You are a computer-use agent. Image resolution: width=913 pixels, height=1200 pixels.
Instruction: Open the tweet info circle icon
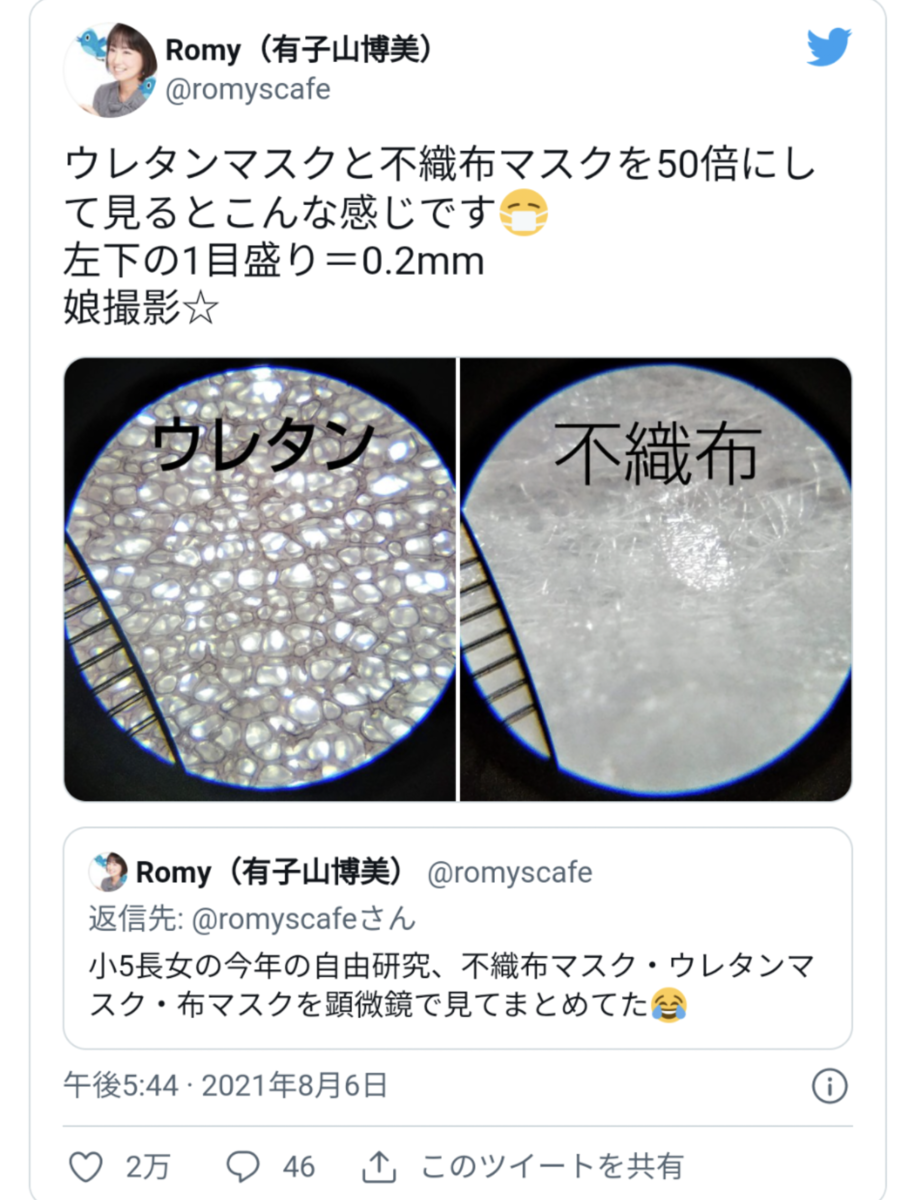[x=829, y=1085]
